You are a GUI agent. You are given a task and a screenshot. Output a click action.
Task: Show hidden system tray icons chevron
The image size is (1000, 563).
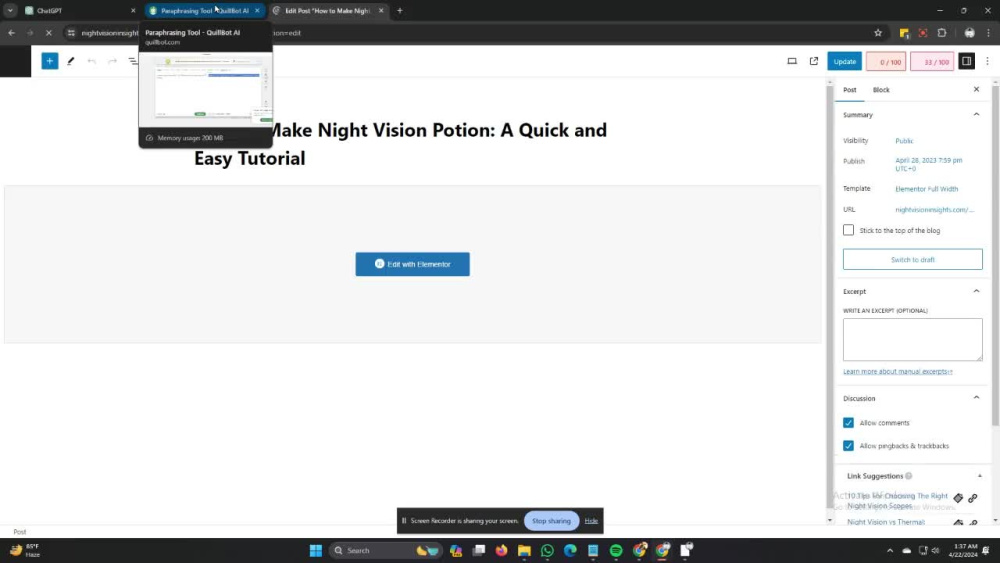[890, 550]
